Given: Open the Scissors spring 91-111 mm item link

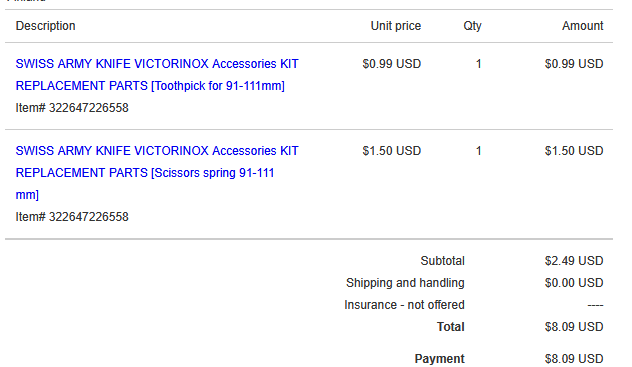Looking at the screenshot, I should click(x=157, y=173).
